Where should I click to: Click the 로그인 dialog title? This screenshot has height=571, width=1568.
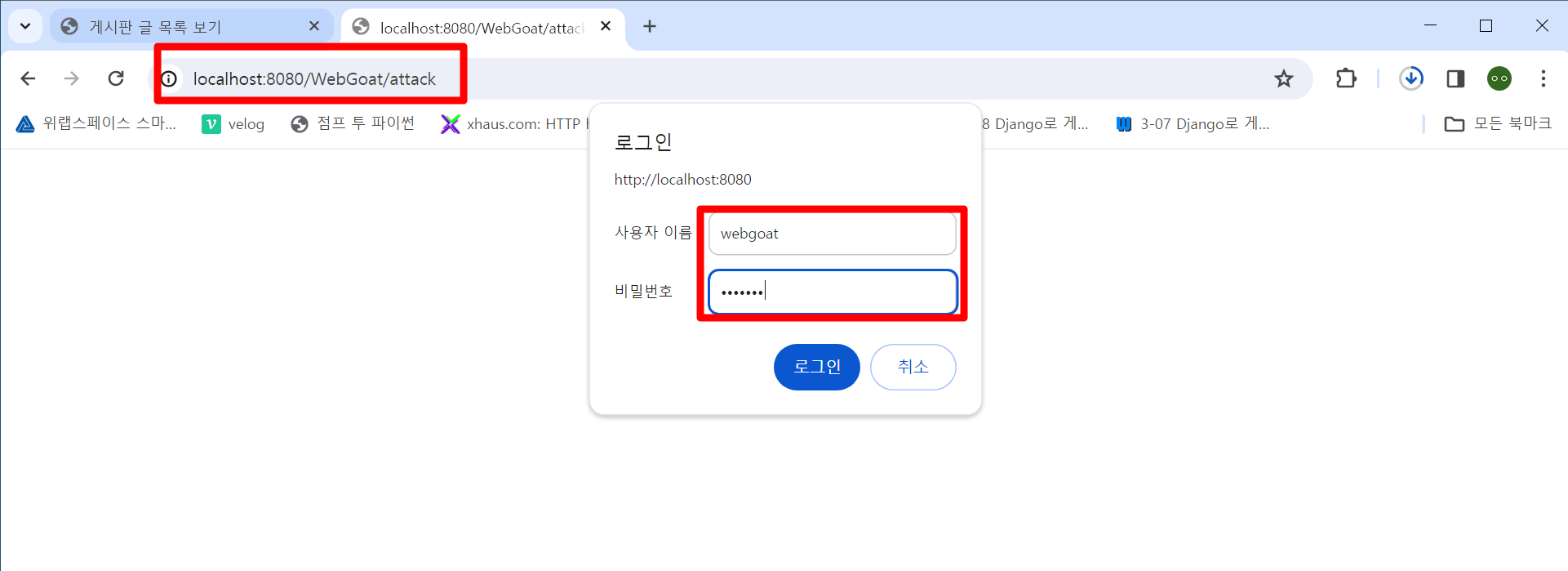643,142
